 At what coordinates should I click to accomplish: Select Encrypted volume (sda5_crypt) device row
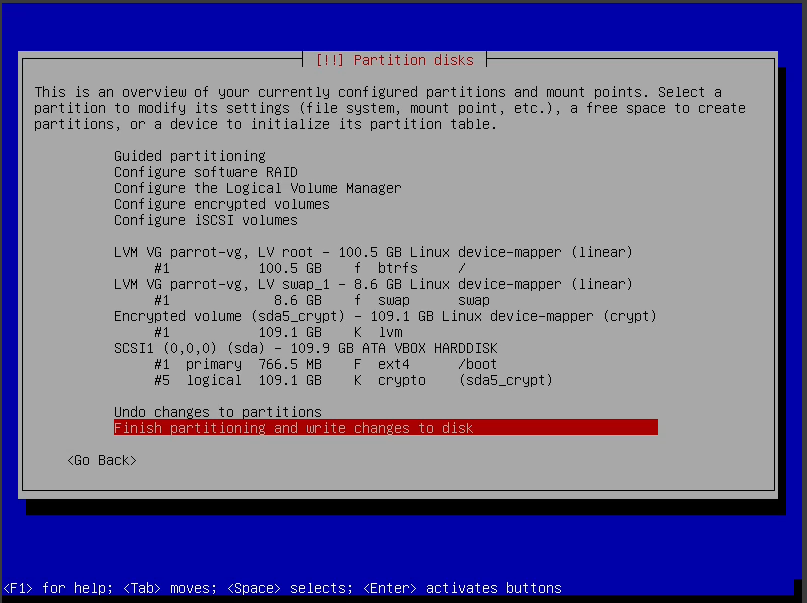click(x=385, y=316)
